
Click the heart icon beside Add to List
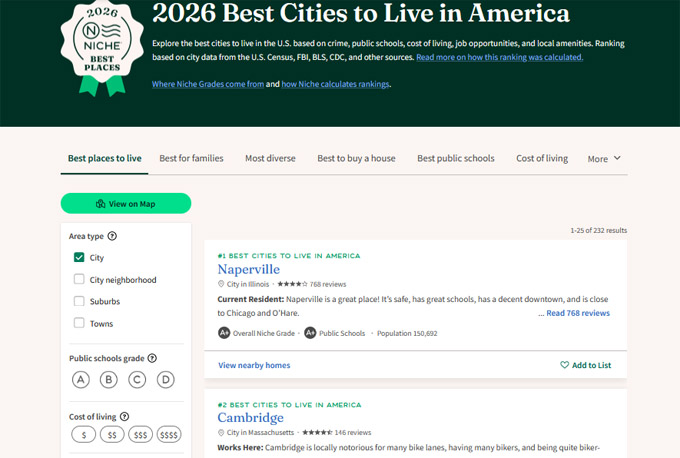click(564, 366)
